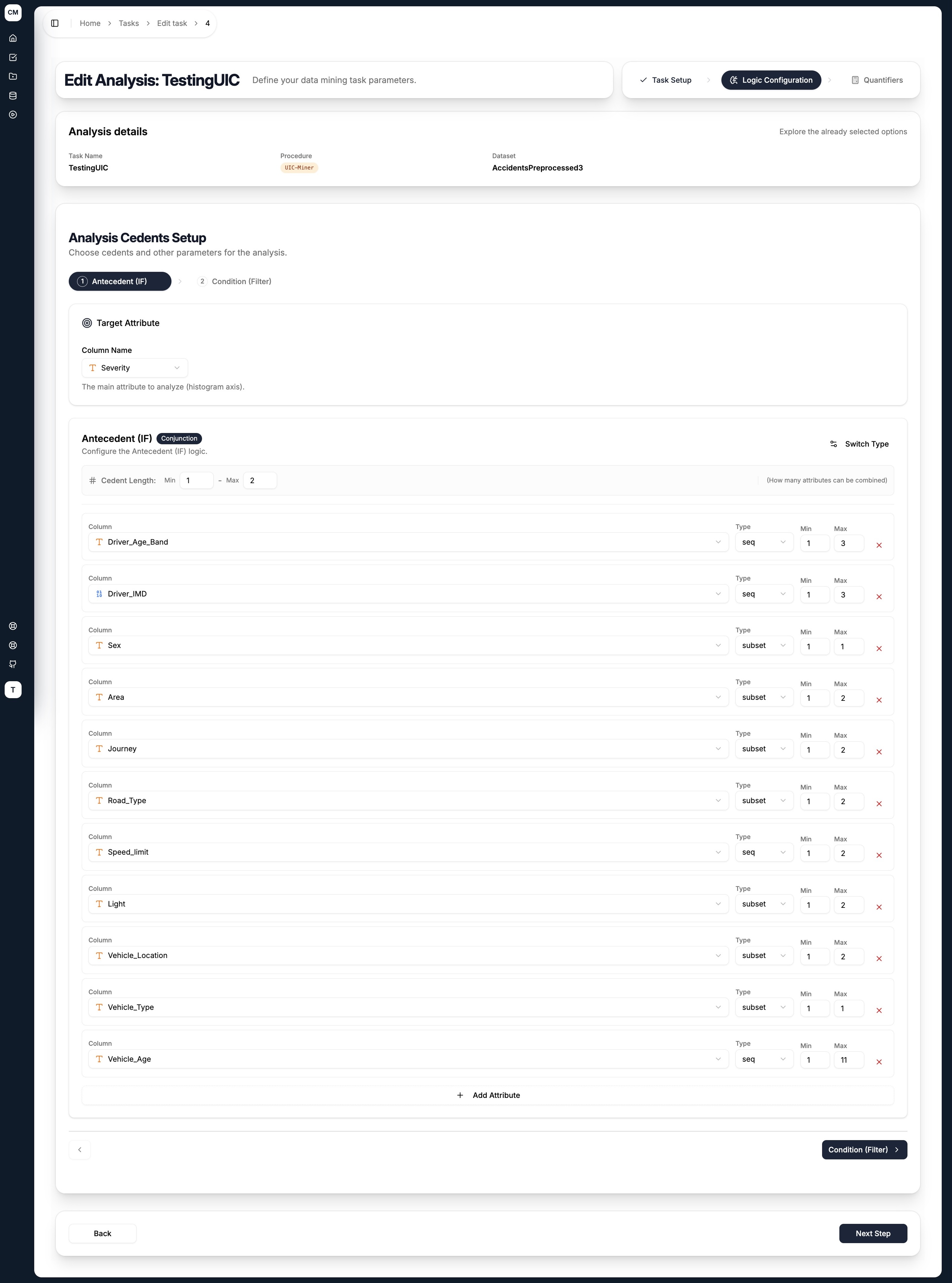Change type dropdown for Area row
The width and height of the screenshot is (952, 1283).
coord(764,697)
